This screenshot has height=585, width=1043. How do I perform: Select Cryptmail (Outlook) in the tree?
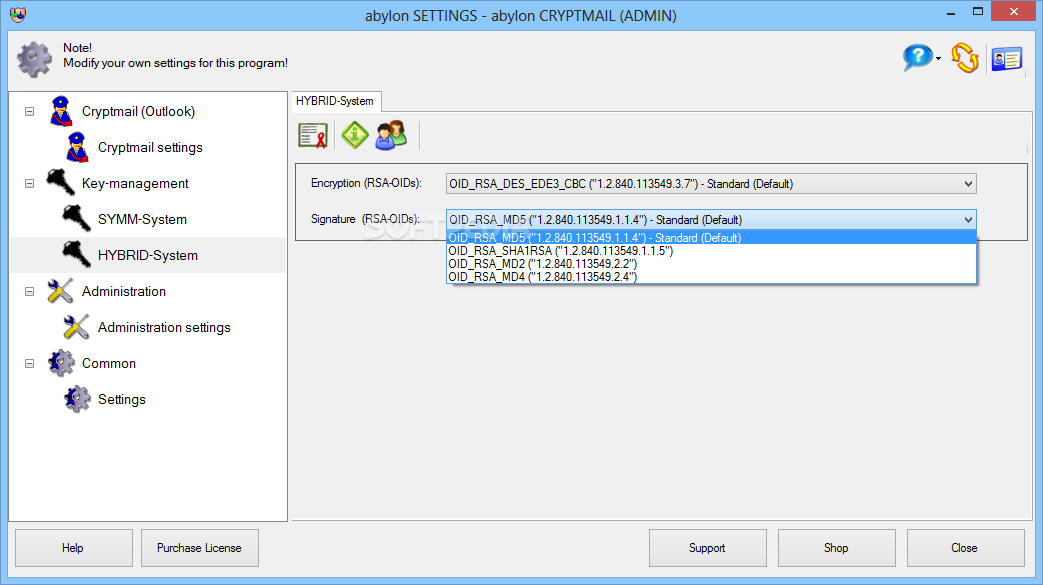click(138, 111)
